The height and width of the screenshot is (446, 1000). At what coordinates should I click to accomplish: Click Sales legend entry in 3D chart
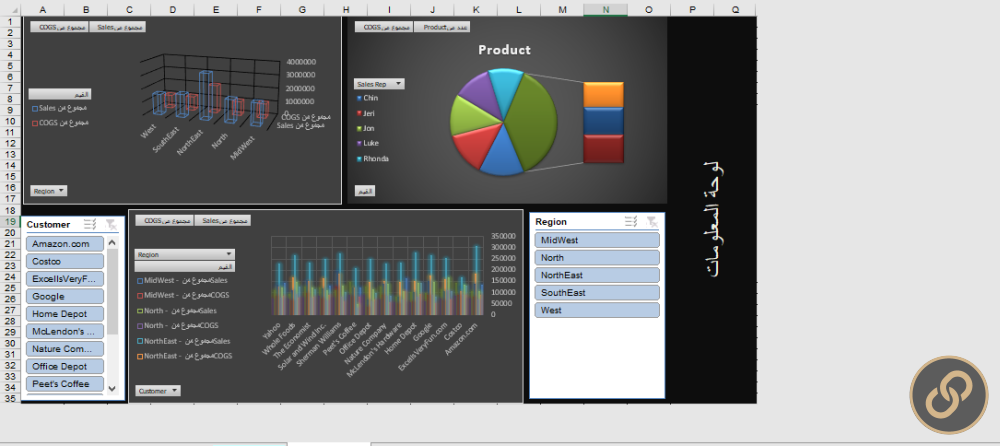(x=60, y=108)
